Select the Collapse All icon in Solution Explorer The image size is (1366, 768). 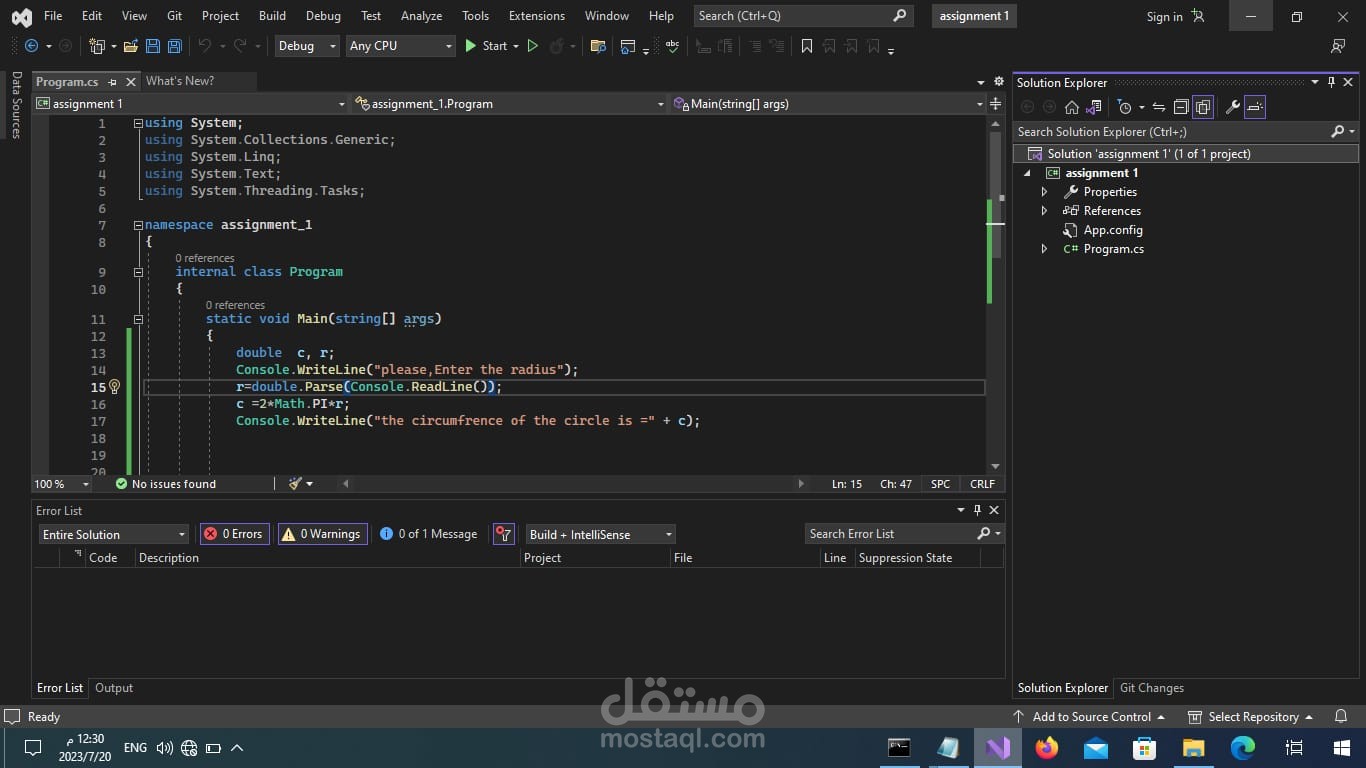[1181, 107]
